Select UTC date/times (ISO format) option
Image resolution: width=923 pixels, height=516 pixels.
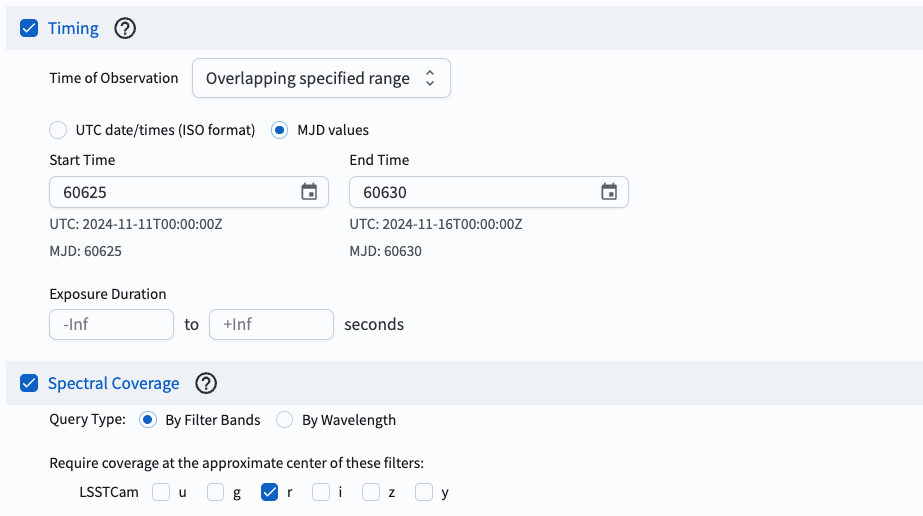[59, 130]
